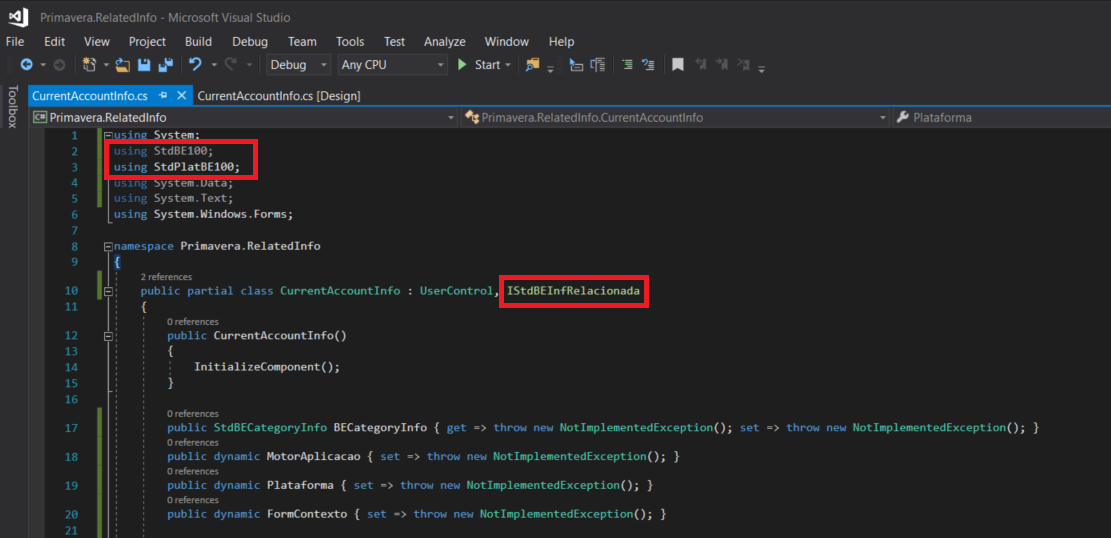The image size is (1111, 538).
Task: Click the New Project toolbar icon
Action: tap(89, 65)
